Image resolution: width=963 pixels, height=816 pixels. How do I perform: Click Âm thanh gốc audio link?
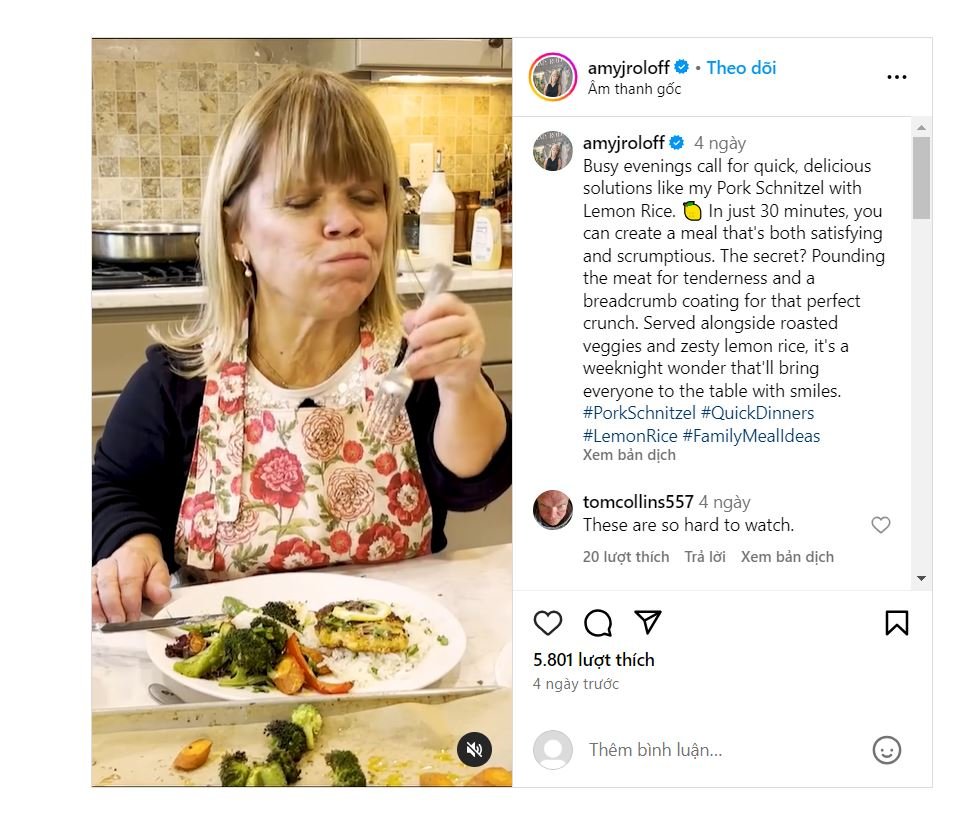click(x=635, y=89)
